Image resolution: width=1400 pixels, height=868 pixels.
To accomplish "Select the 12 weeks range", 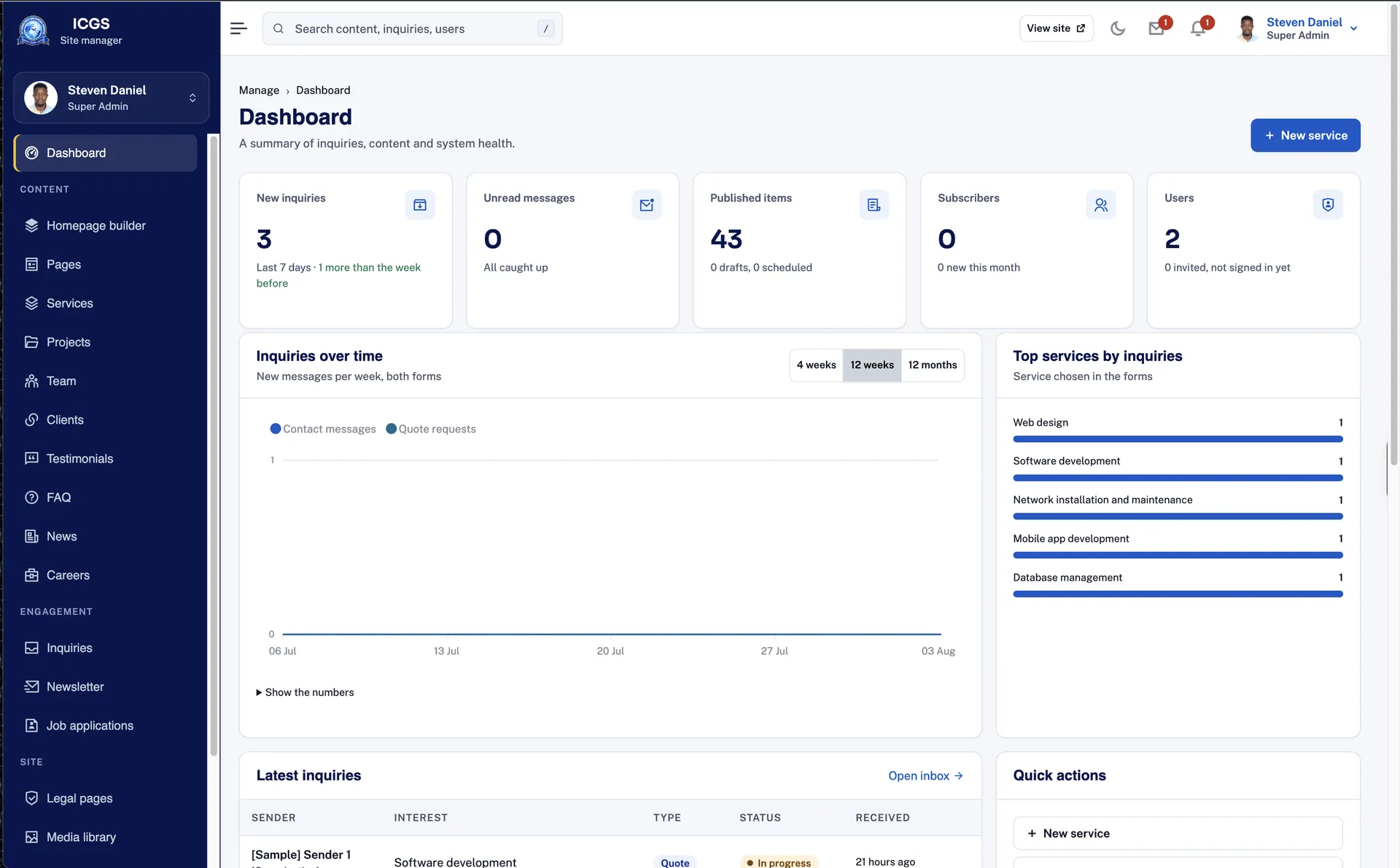I will pyautogui.click(x=872, y=365).
